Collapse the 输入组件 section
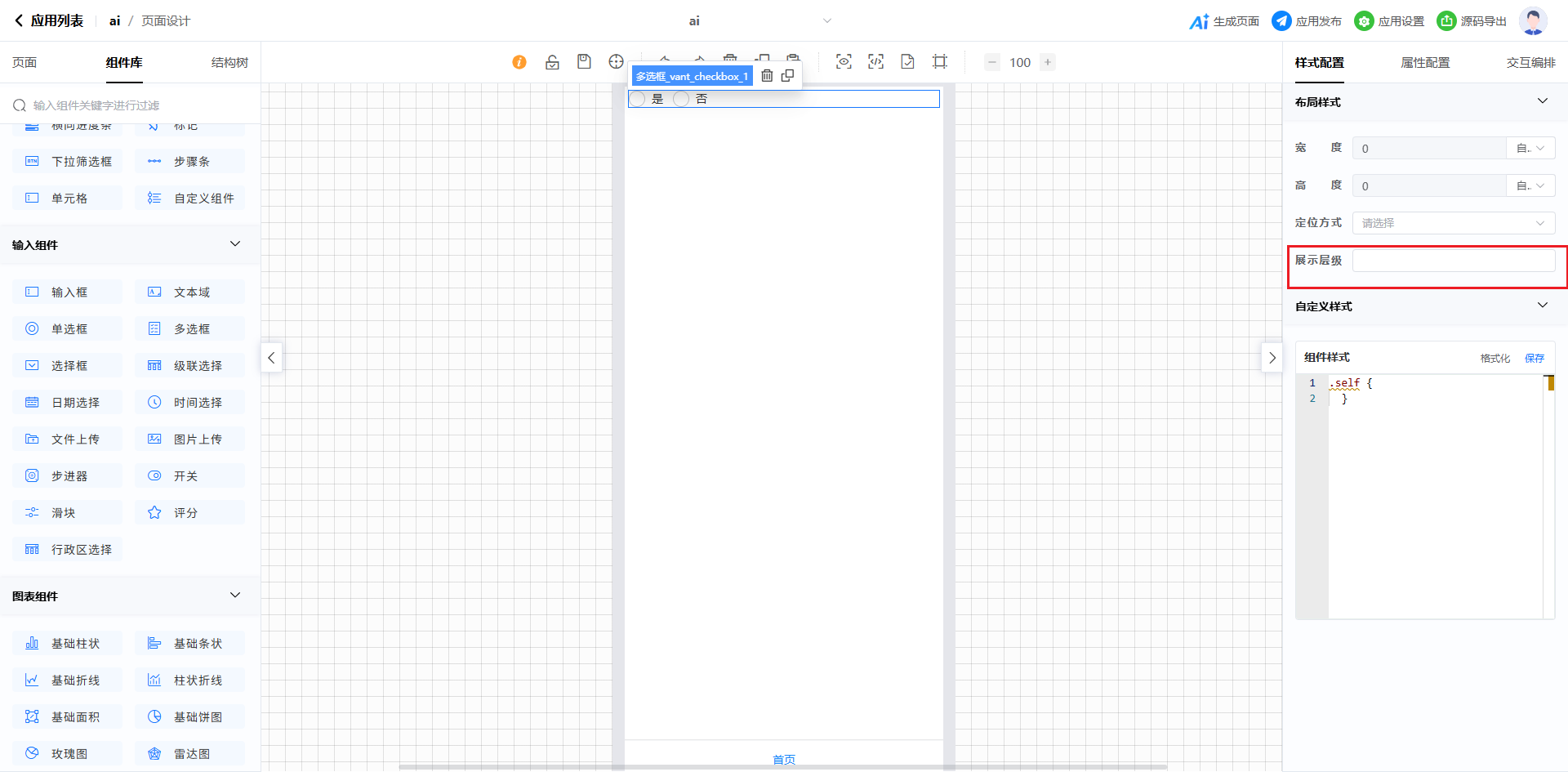1568x772 pixels. [x=235, y=244]
